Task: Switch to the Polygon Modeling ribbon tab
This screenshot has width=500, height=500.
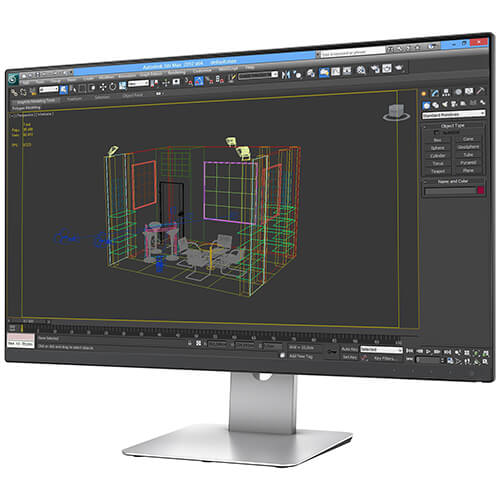Action: pos(26,108)
